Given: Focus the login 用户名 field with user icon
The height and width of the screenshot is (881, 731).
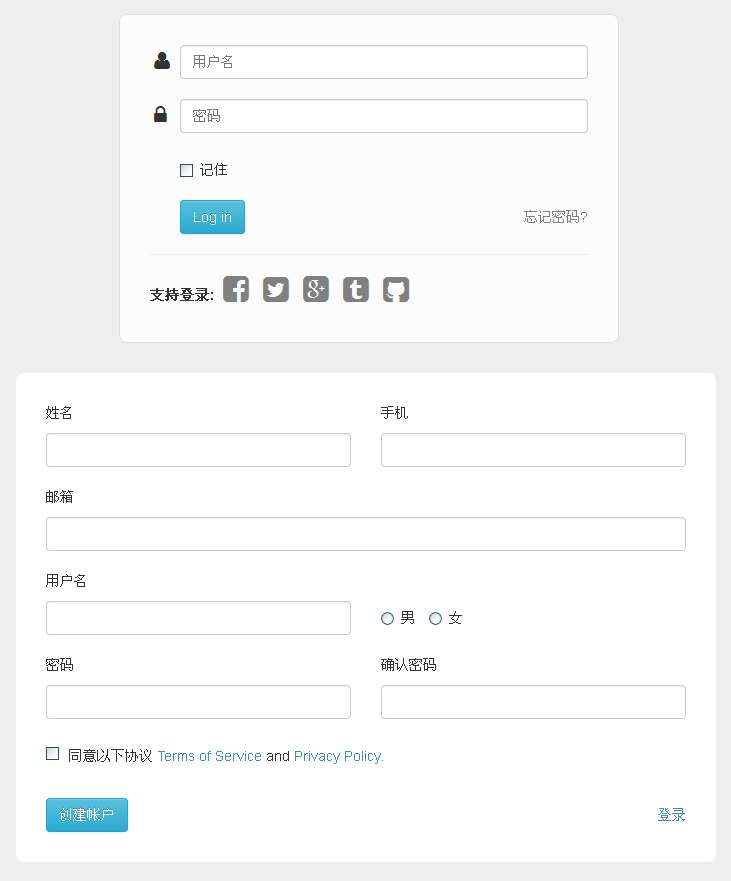Looking at the screenshot, I should tap(383, 62).
